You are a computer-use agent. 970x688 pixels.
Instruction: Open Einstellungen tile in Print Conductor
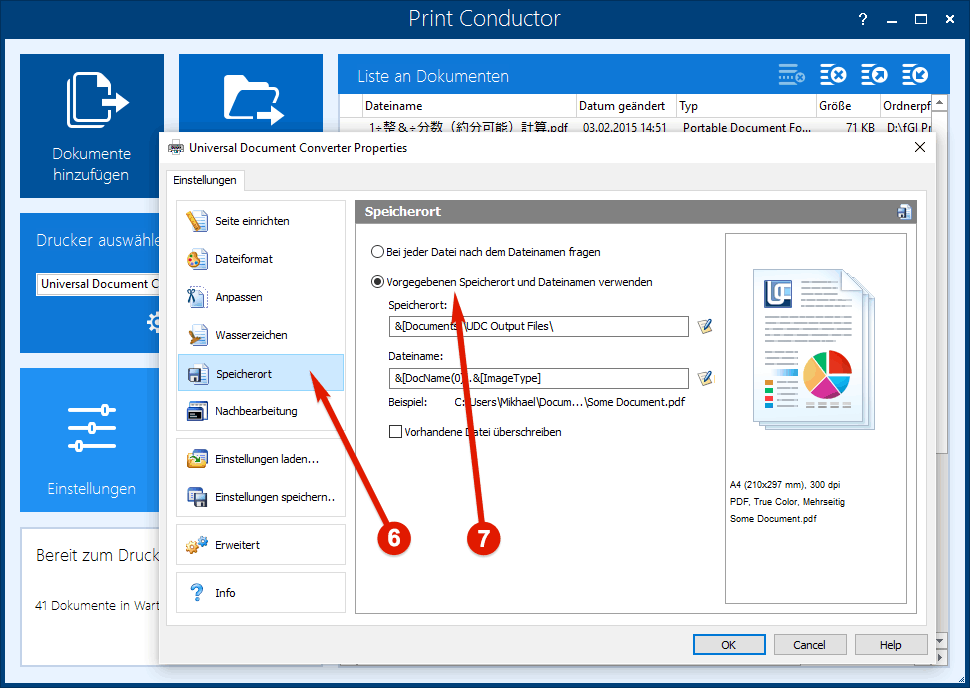point(90,440)
